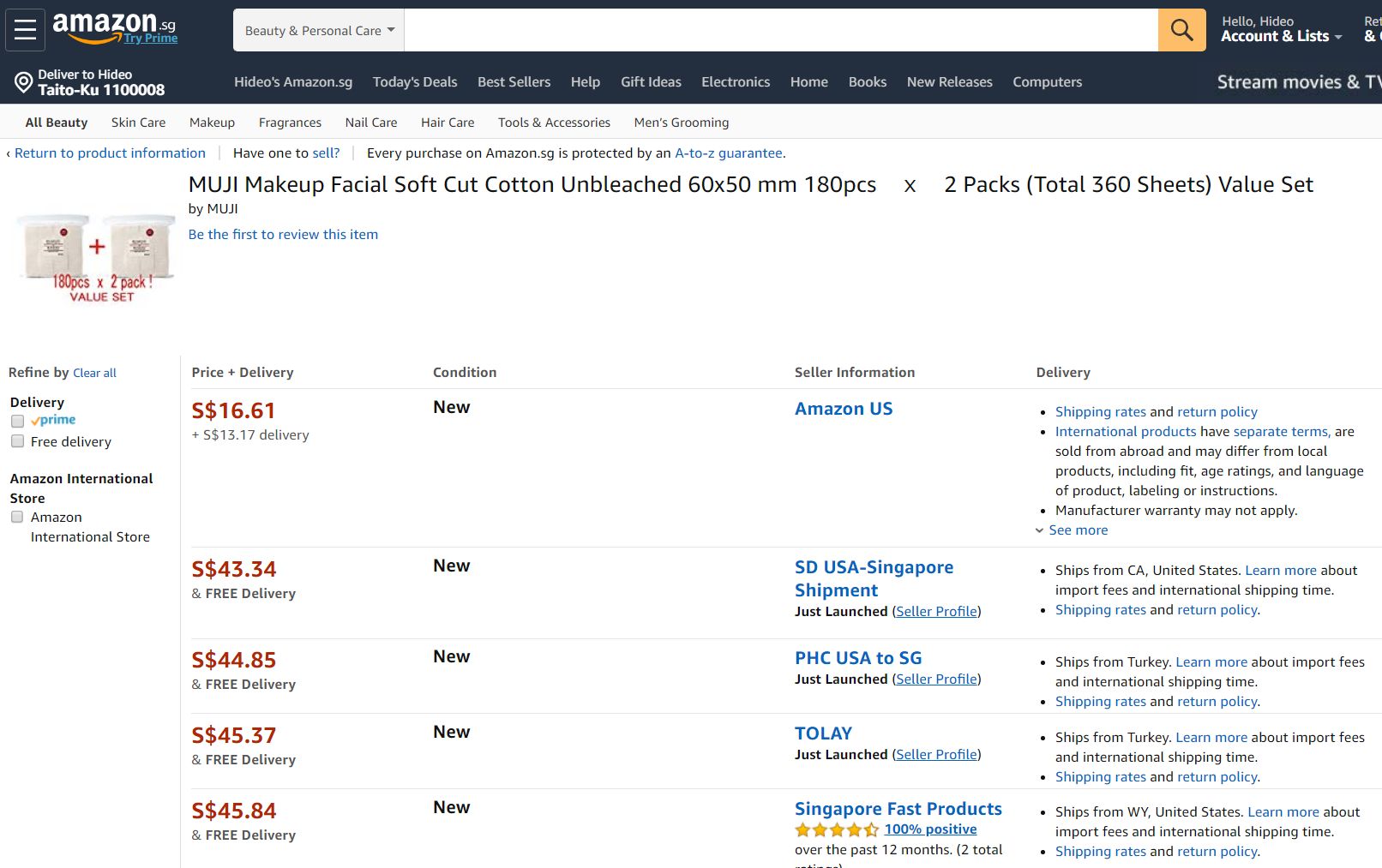Open Seller Profile for SD USA-Singapore Shipment

click(936, 612)
